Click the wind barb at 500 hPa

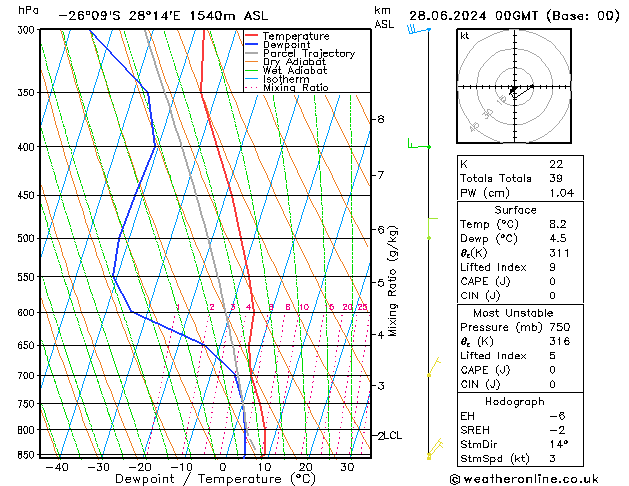tap(432, 229)
